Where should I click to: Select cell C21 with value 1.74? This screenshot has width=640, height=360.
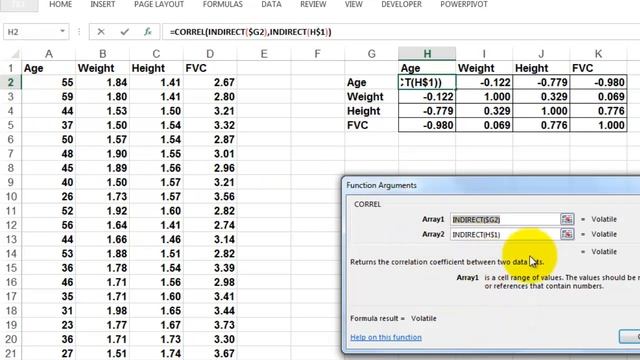coord(156,353)
